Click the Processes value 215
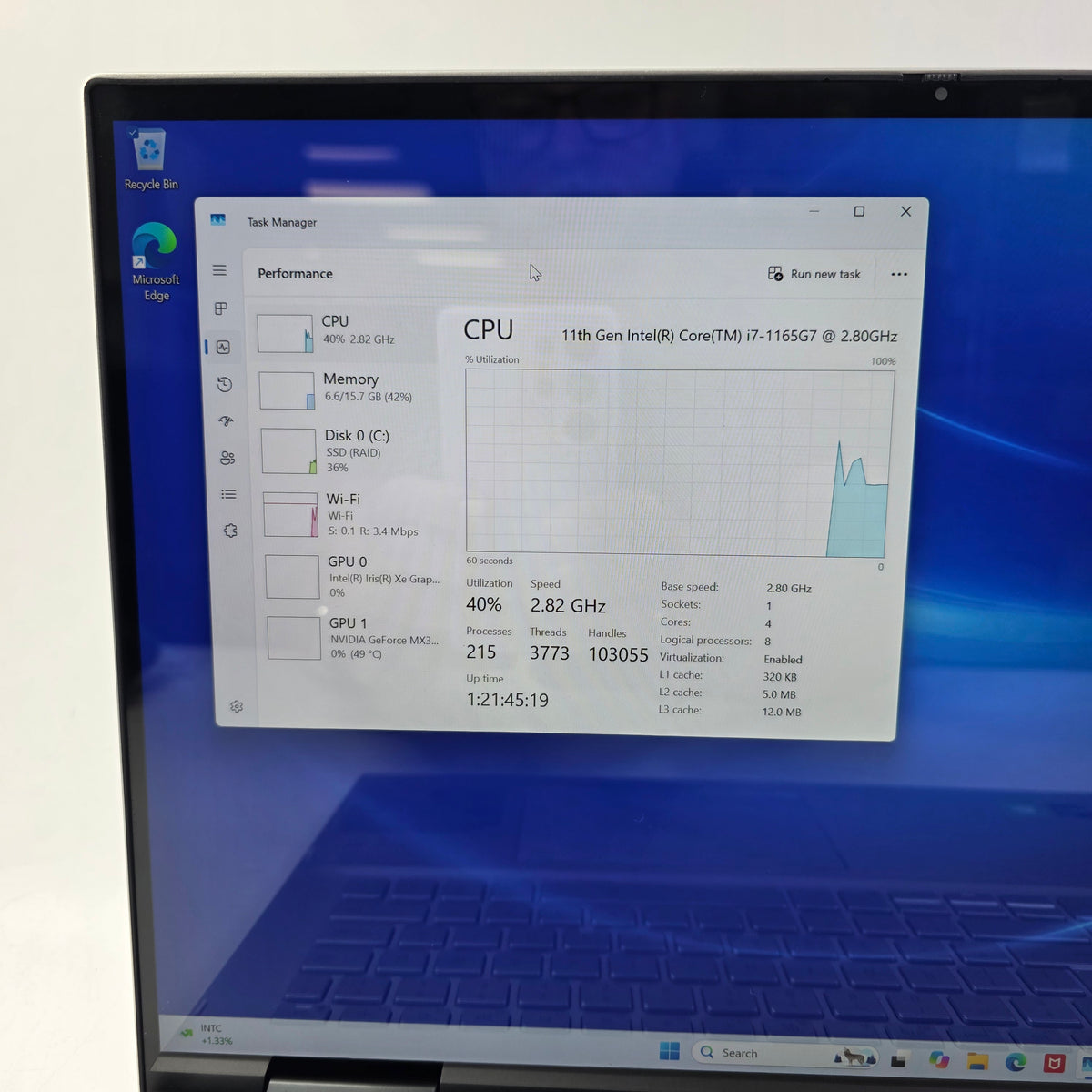Screen dimensions: 1092x1092 click(x=481, y=652)
